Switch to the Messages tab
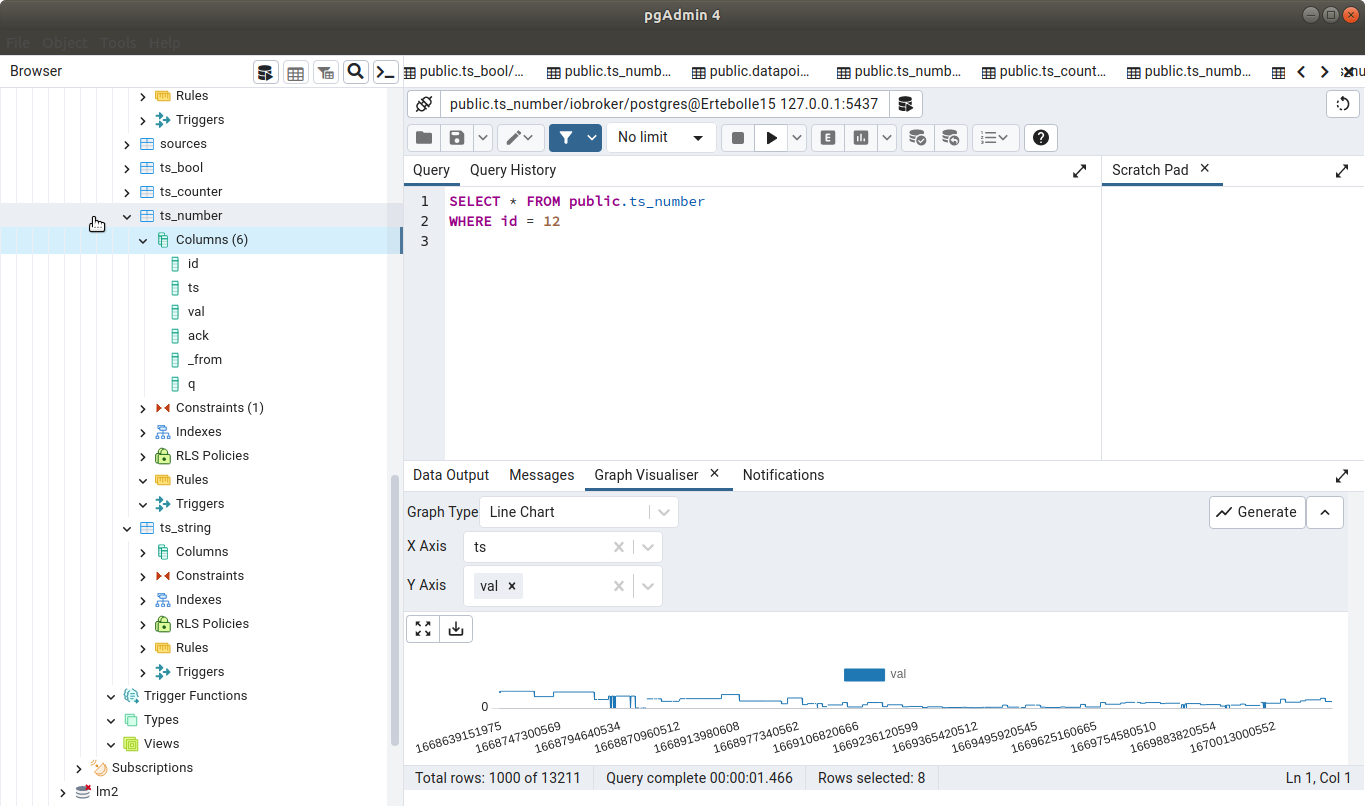Screen dimensions: 1365x806 pyautogui.click(x=542, y=475)
